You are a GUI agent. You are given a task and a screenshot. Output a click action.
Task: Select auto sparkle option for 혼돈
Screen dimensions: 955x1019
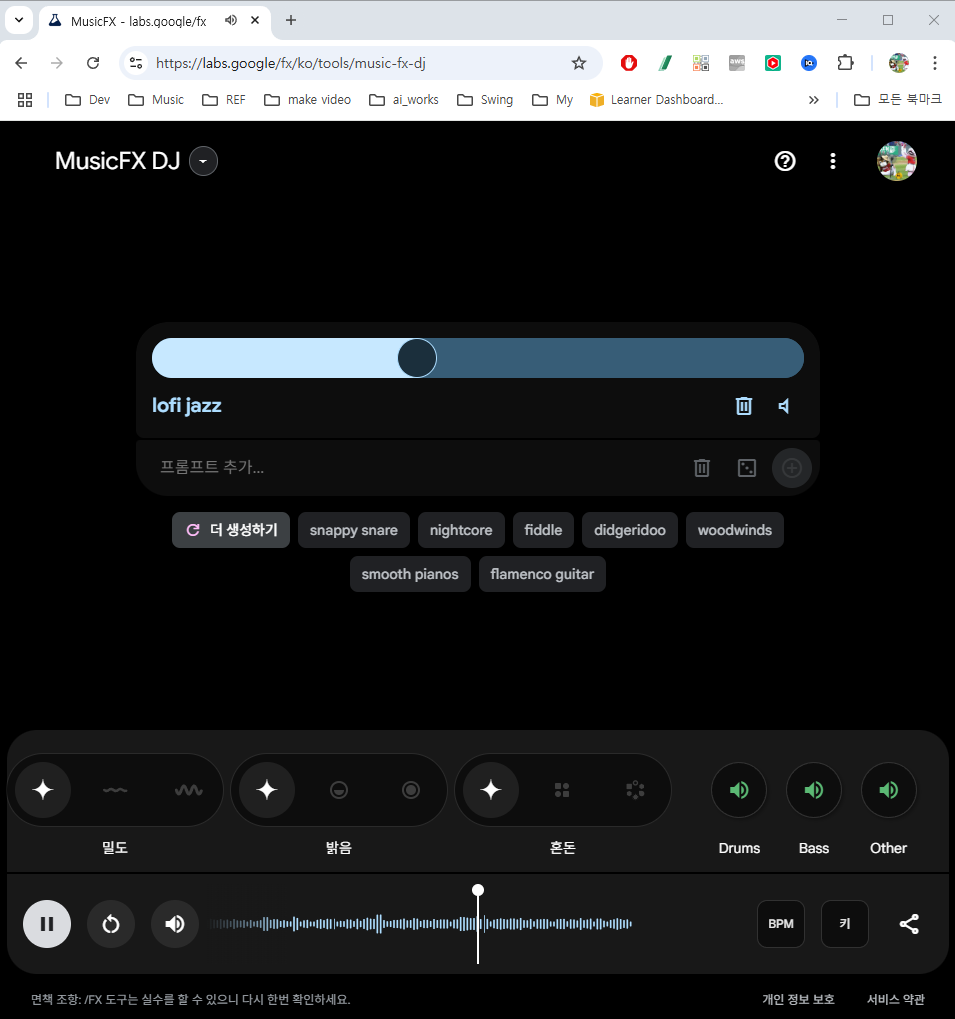491,790
